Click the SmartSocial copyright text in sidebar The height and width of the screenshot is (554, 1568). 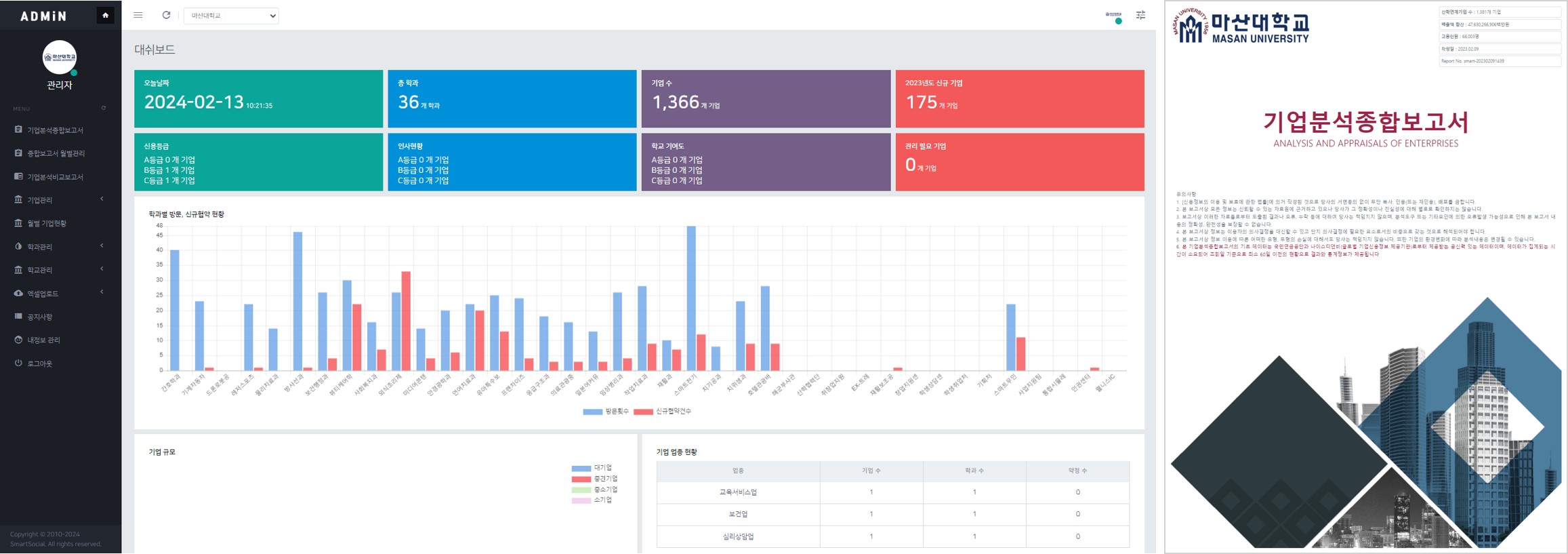[56, 539]
